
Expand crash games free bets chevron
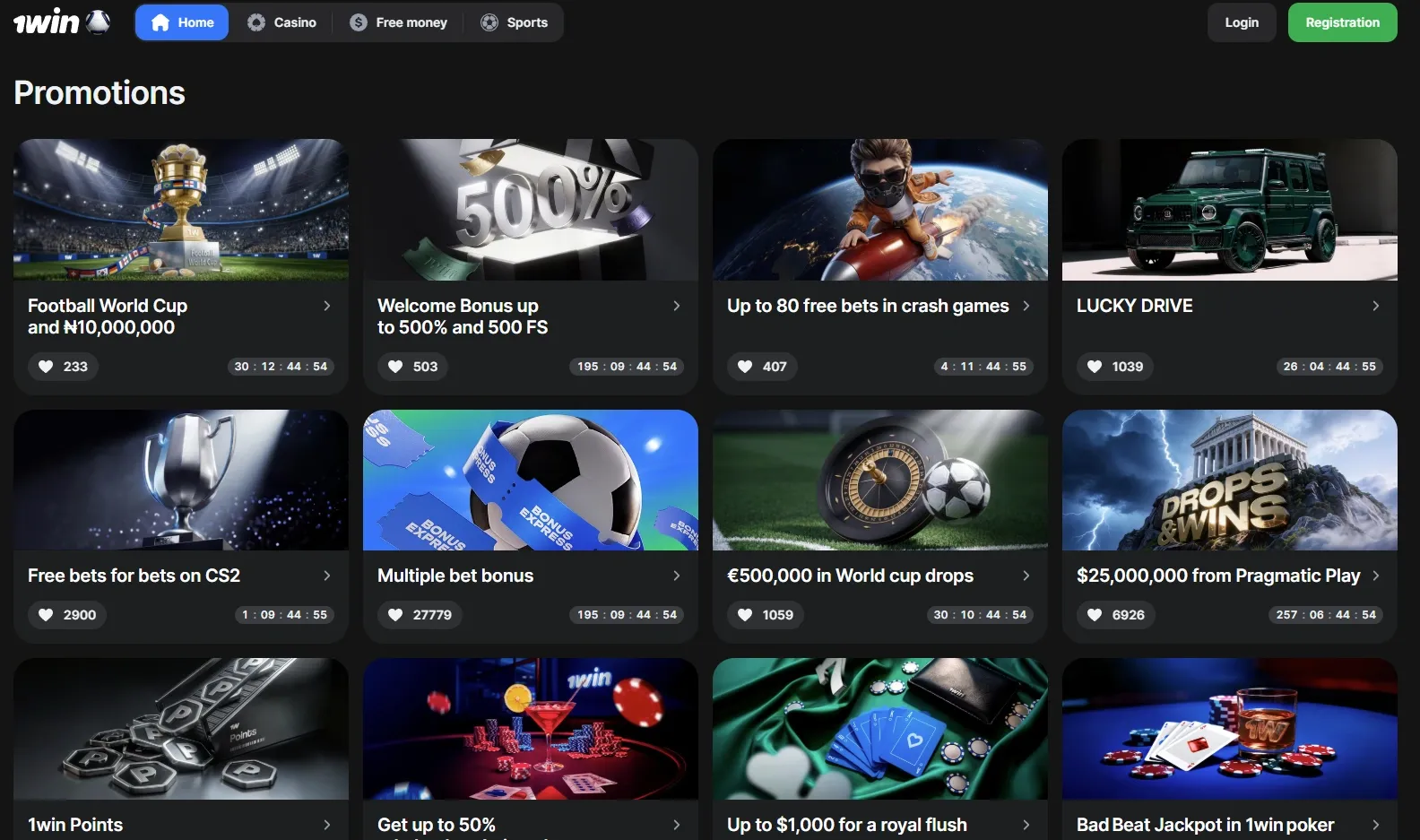[x=1026, y=306]
